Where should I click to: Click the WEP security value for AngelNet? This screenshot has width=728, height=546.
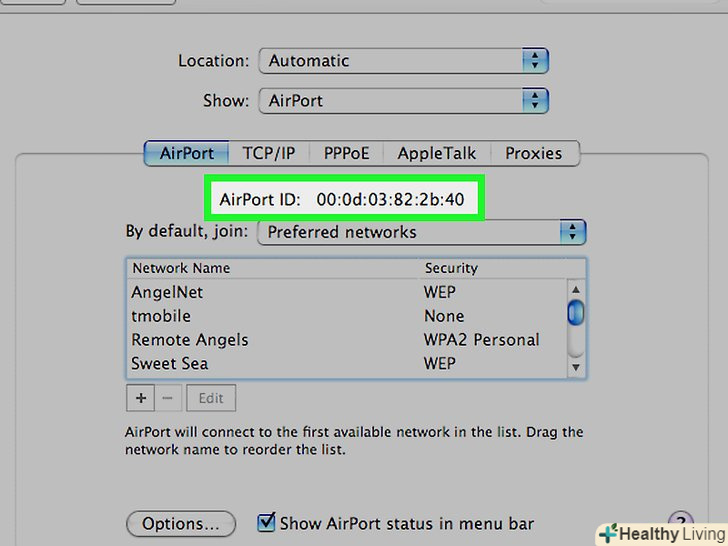(x=440, y=292)
